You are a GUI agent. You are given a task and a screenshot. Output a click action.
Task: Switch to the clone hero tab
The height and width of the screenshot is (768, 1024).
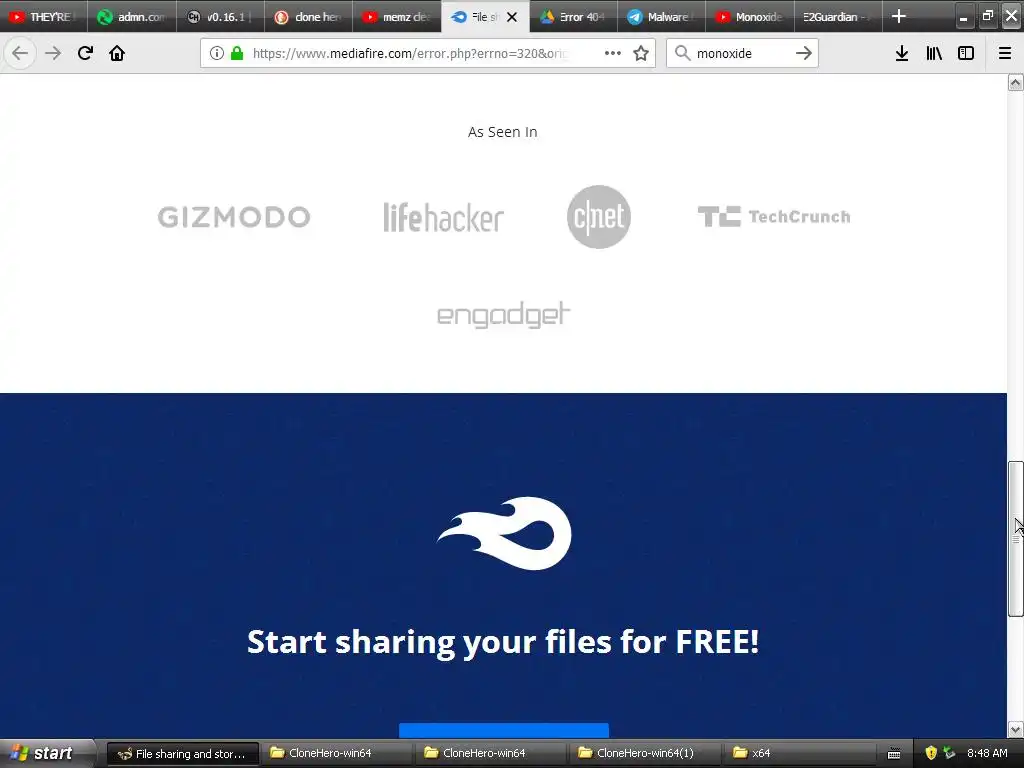click(x=308, y=17)
